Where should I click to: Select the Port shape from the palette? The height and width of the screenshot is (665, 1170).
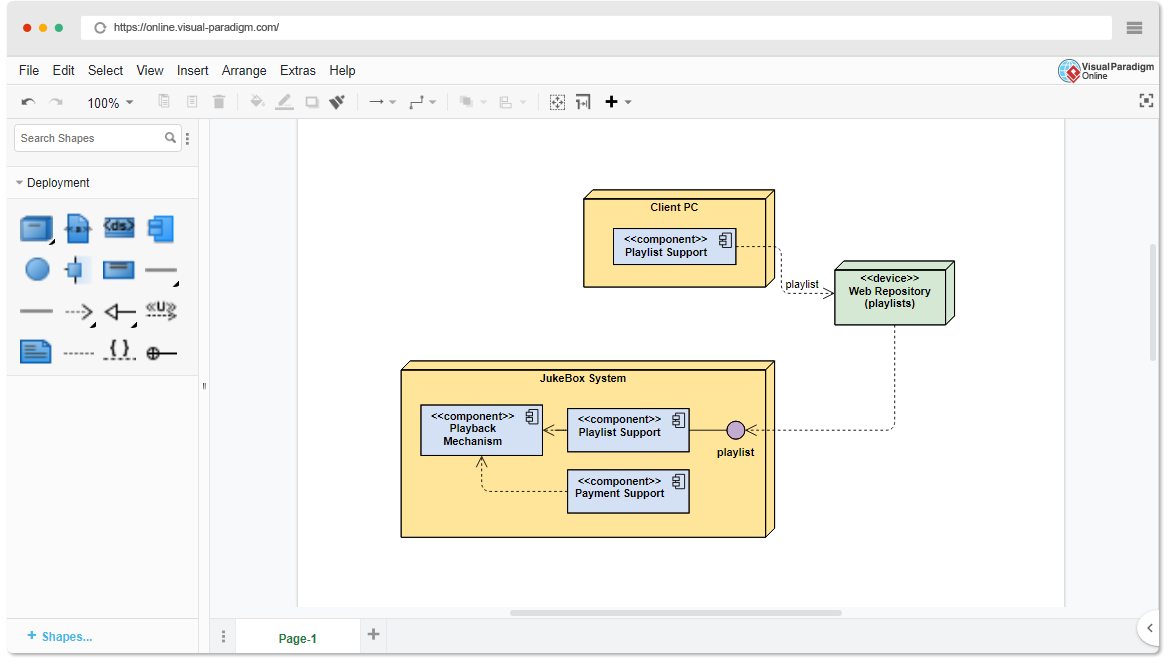click(x=77, y=269)
